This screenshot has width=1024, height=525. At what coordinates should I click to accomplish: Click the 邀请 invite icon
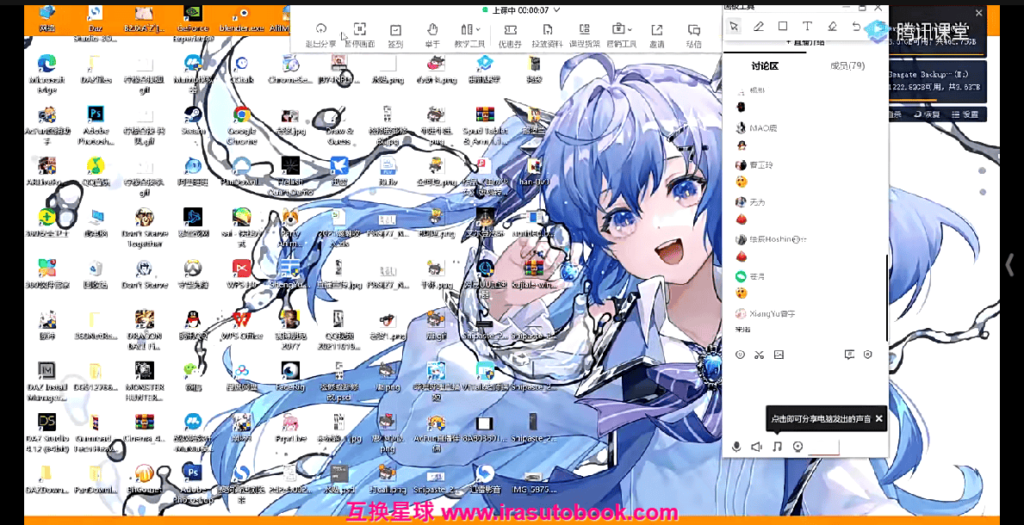pos(657,30)
